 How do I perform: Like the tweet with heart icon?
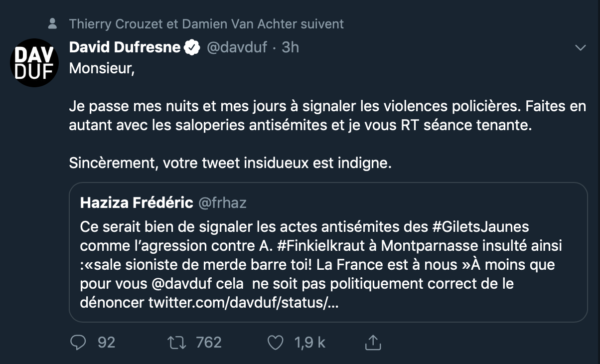[275, 343]
